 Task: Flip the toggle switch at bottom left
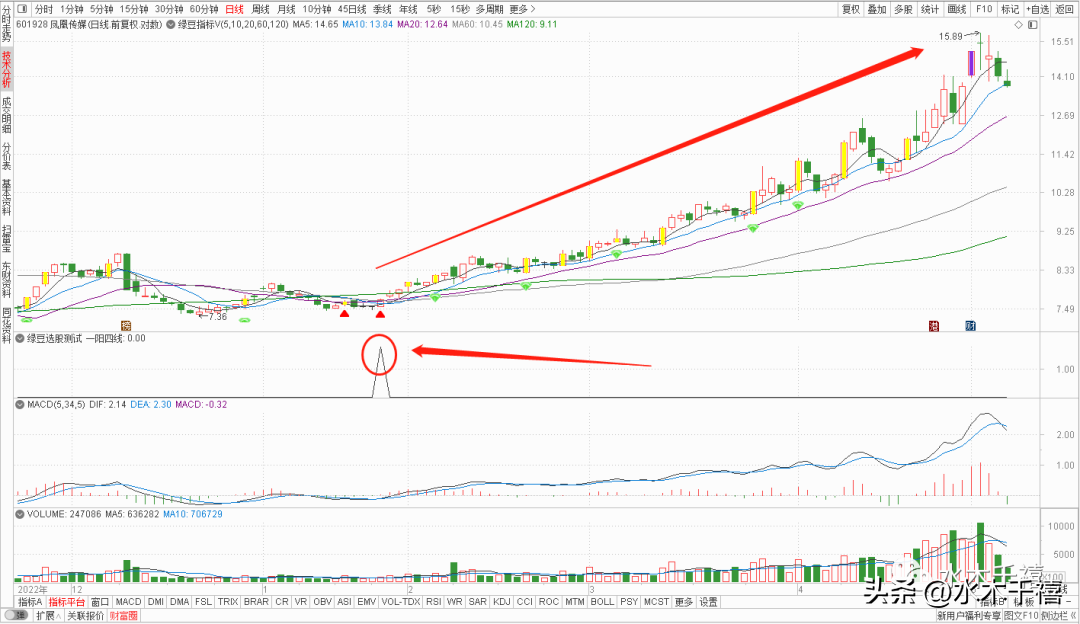tap(16, 615)
